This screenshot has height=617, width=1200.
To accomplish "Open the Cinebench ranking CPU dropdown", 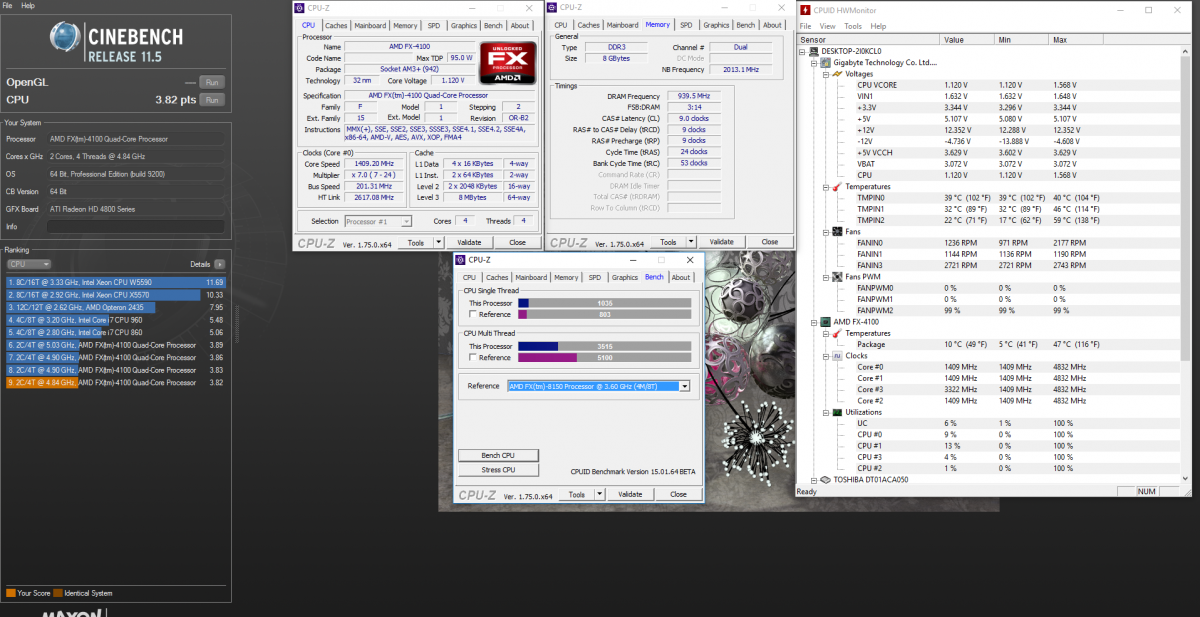I will tap(28, 264).
